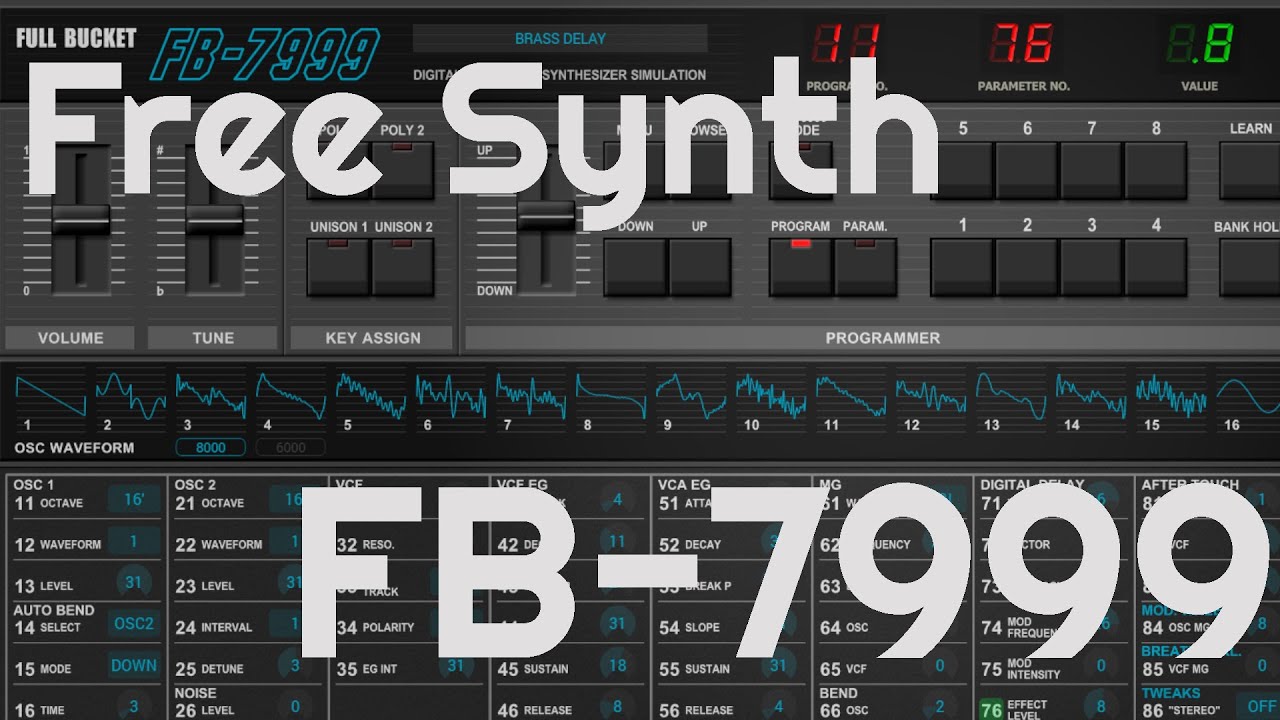Select oscillator waveform 15

click(1170, 398)
